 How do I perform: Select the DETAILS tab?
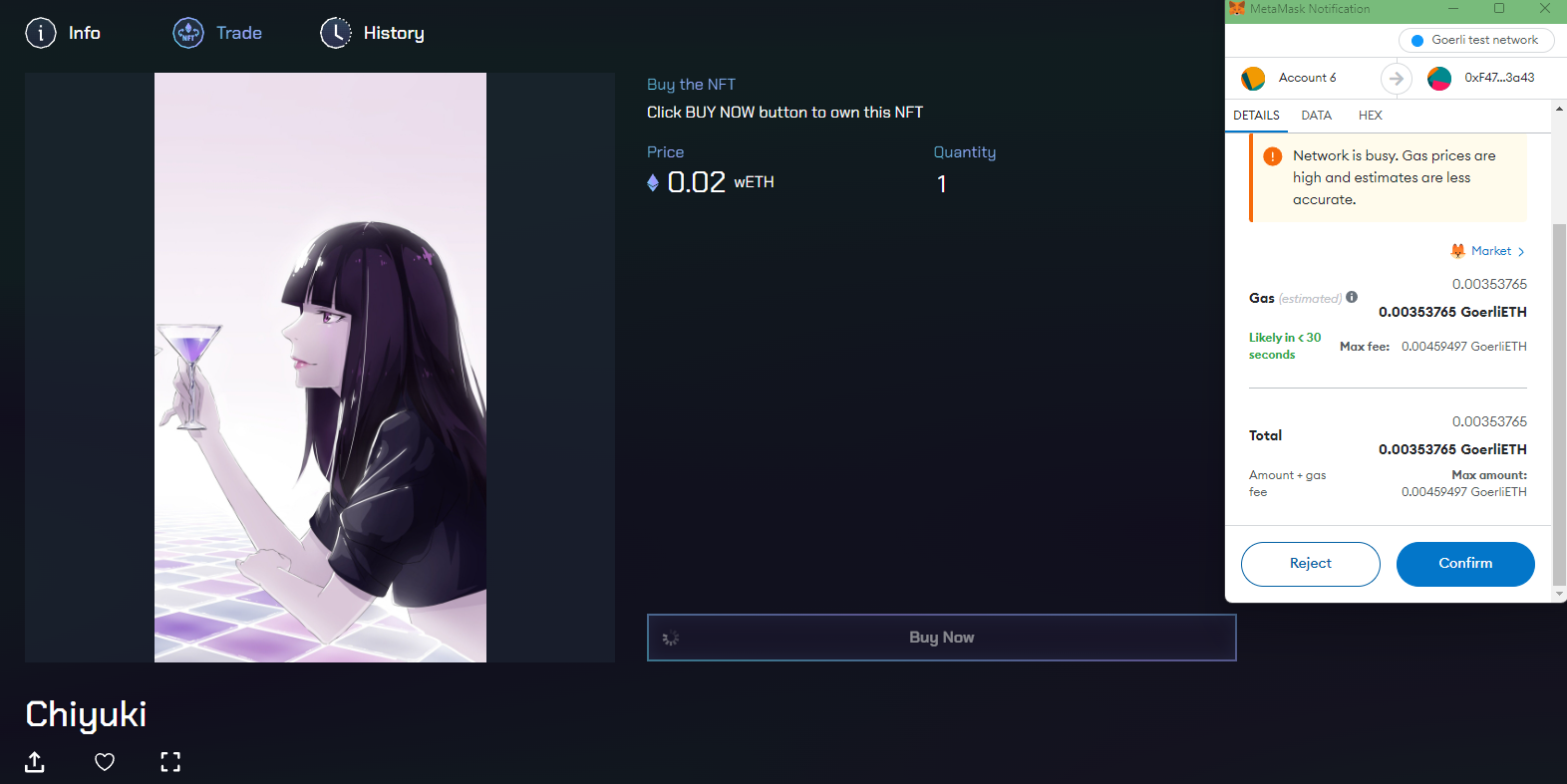click(x=1256, y=116)
